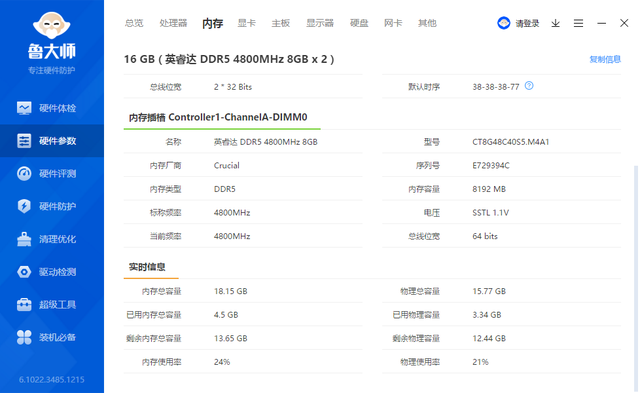Viewport: 640px width, 393px height.
Task: Select the 内存 tab
Action: [213, 23]
